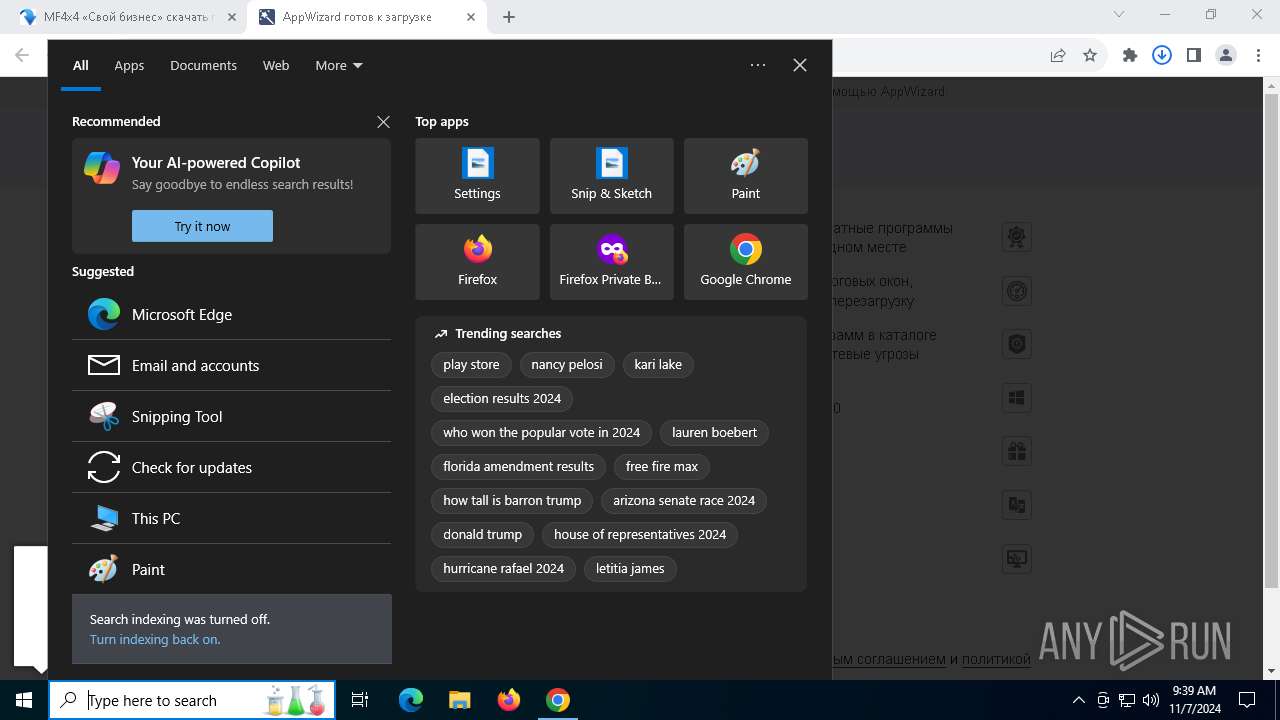Image resolution: width=1280 pixels, height=720 pixels.
Task: Search trending 'kari lake'
Action: click(x=658, y=365)
